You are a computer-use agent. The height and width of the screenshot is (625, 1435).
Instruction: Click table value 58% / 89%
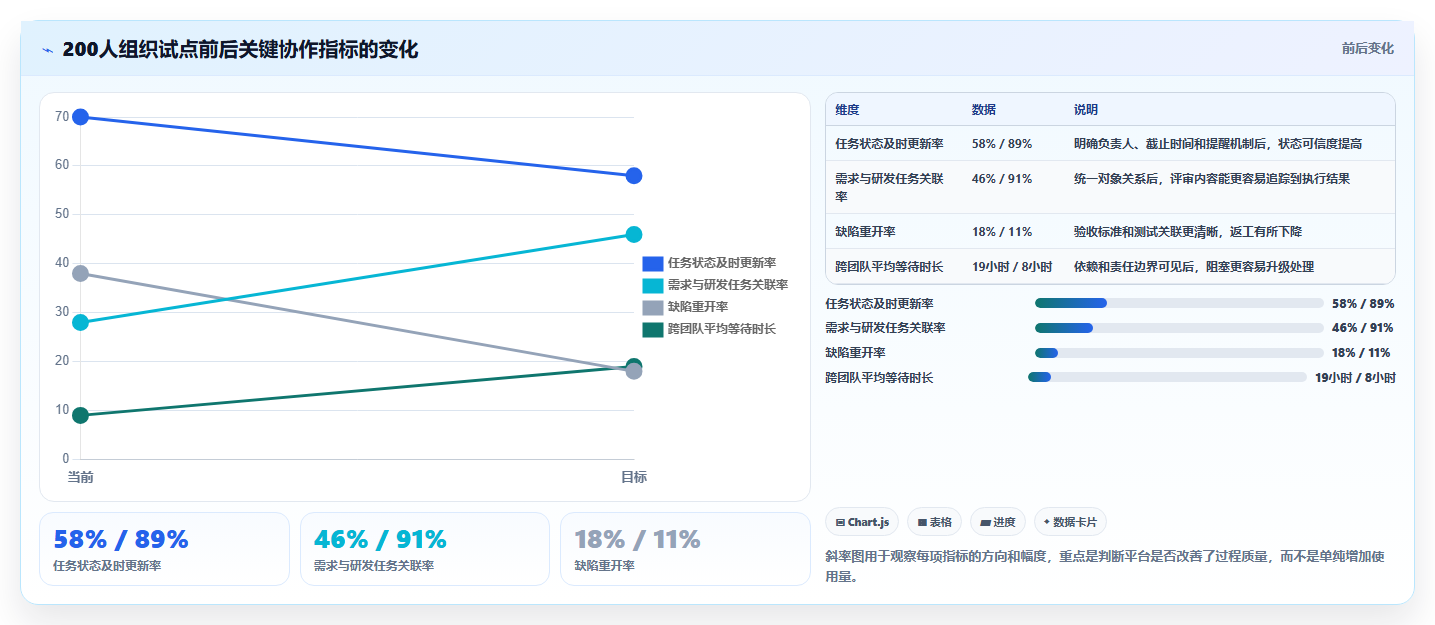click(x=1002, y=144)
